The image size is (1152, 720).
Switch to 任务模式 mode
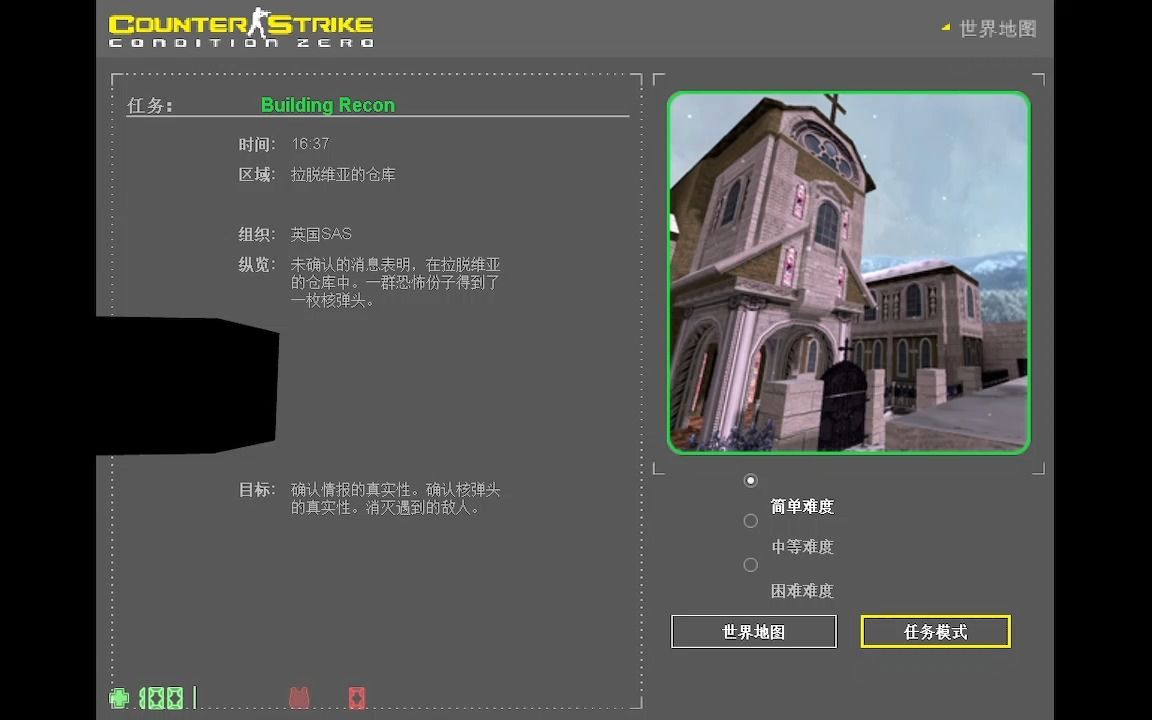[935, 631]
